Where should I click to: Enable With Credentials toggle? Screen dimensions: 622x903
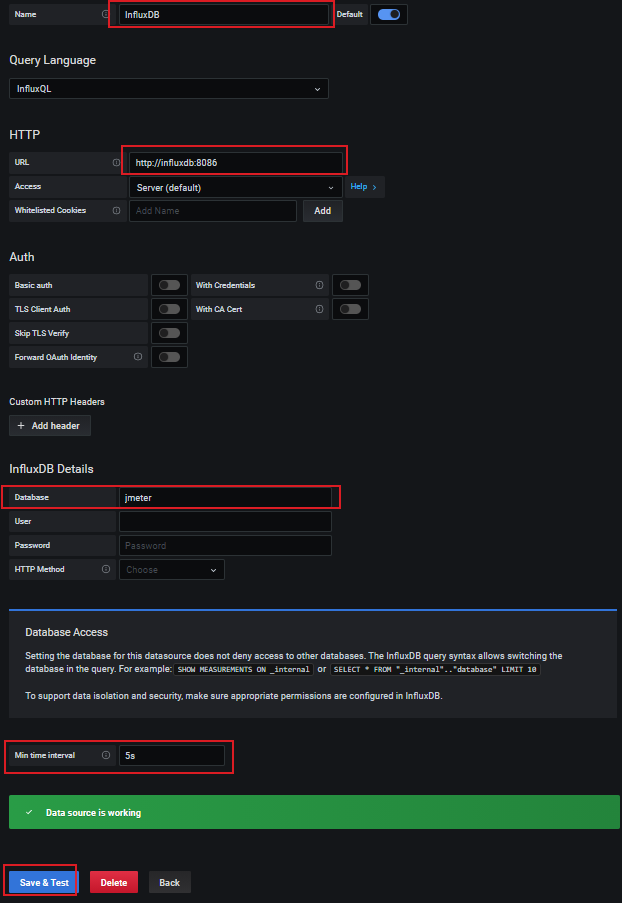point(350,285)
